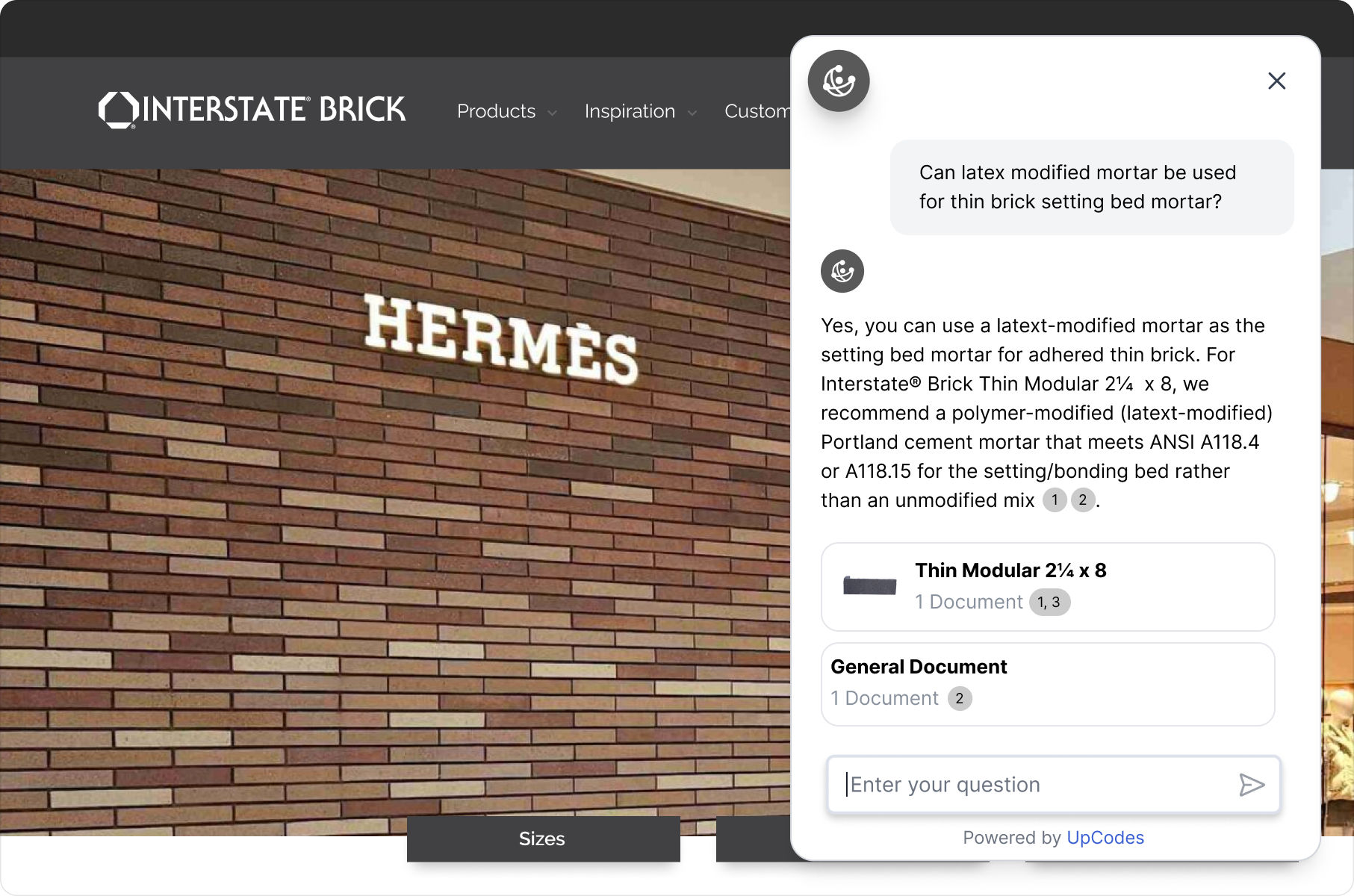
Task: Click the Interstate Brick logo
Action: [252, 110]
